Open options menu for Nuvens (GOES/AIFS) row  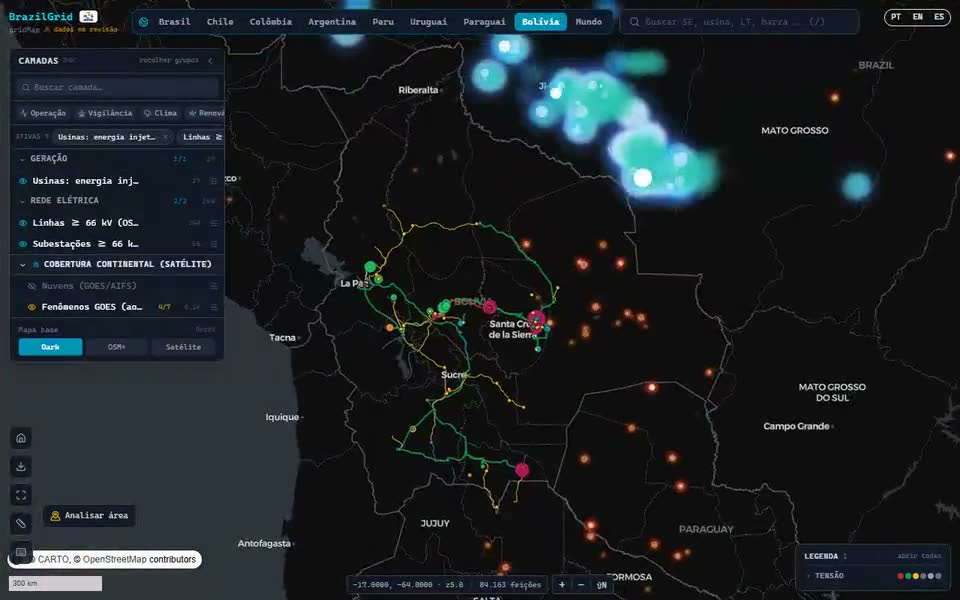214,286
